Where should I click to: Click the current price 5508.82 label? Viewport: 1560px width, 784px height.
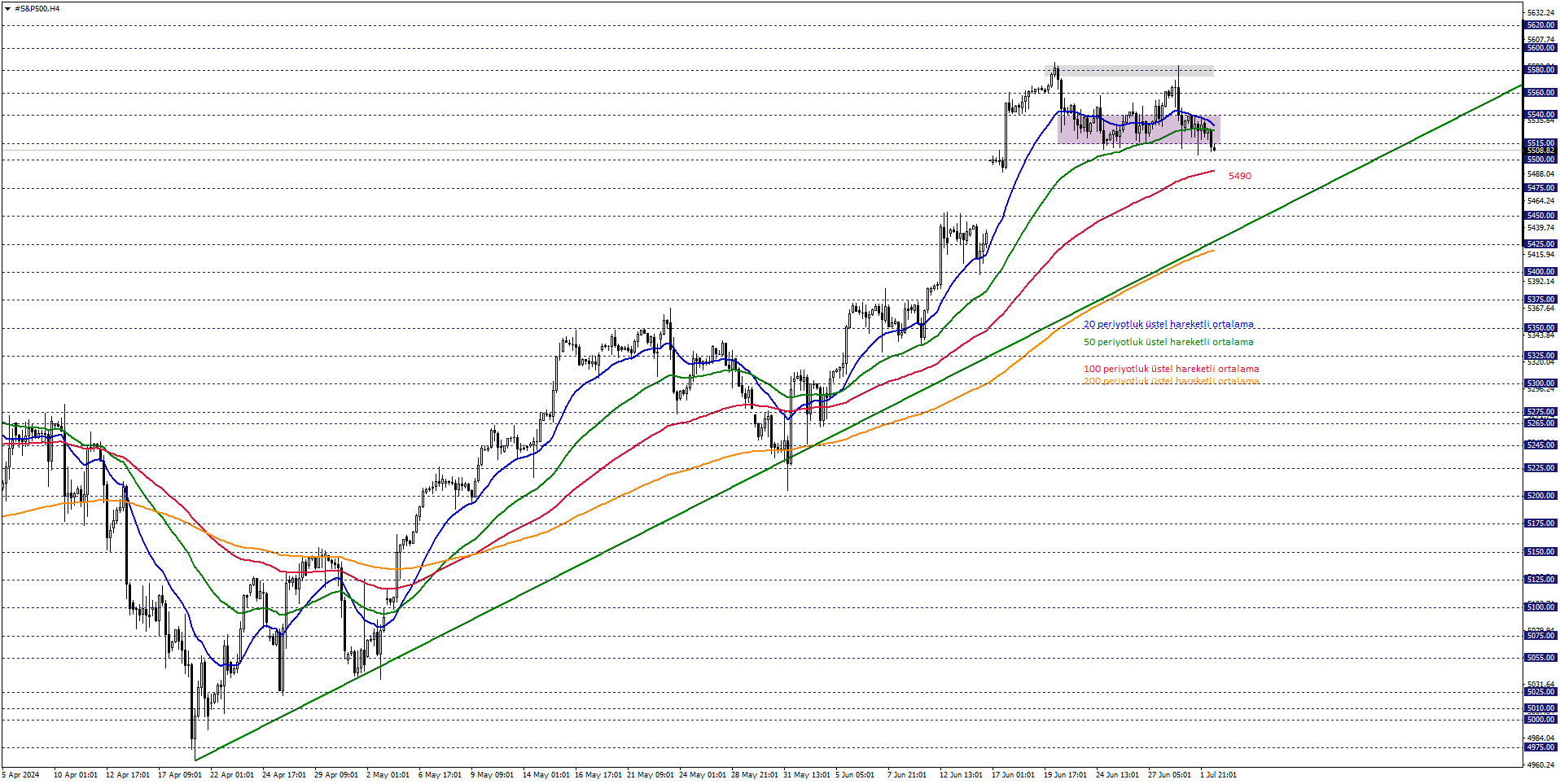1540,151
